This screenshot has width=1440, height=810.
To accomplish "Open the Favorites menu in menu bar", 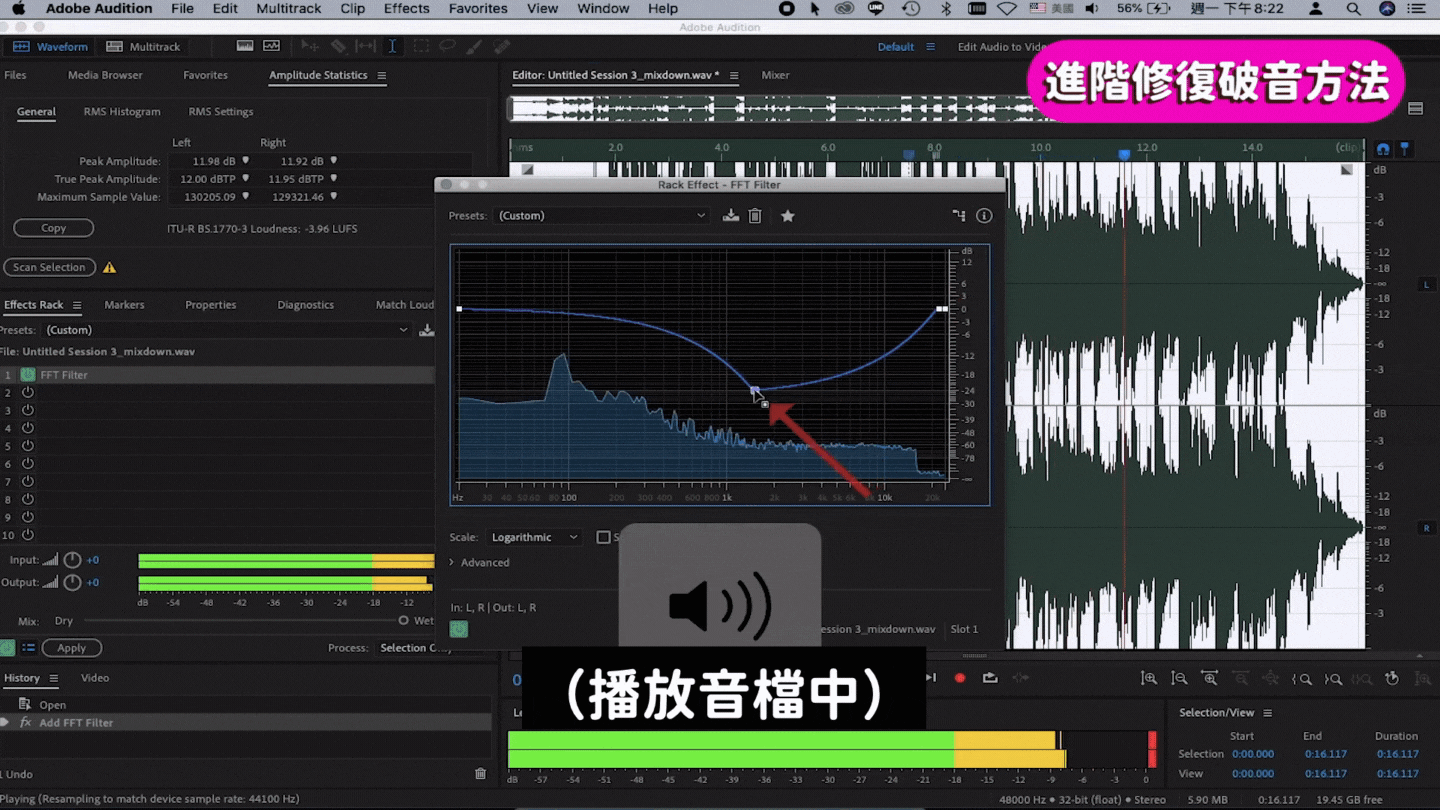I will click(x=478, y=9).
